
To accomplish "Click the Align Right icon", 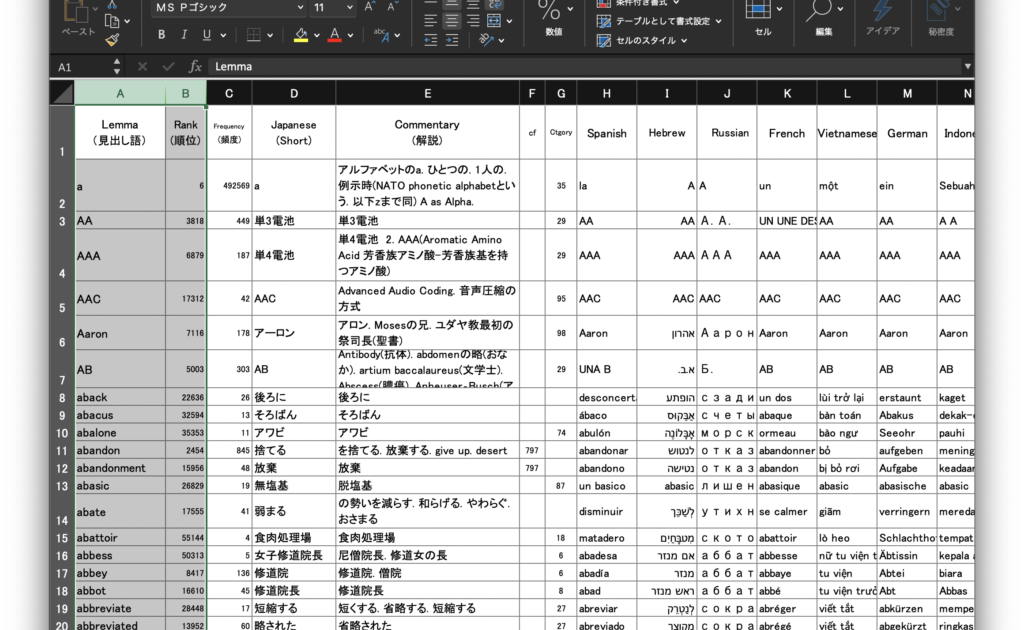I will (473, 22).
